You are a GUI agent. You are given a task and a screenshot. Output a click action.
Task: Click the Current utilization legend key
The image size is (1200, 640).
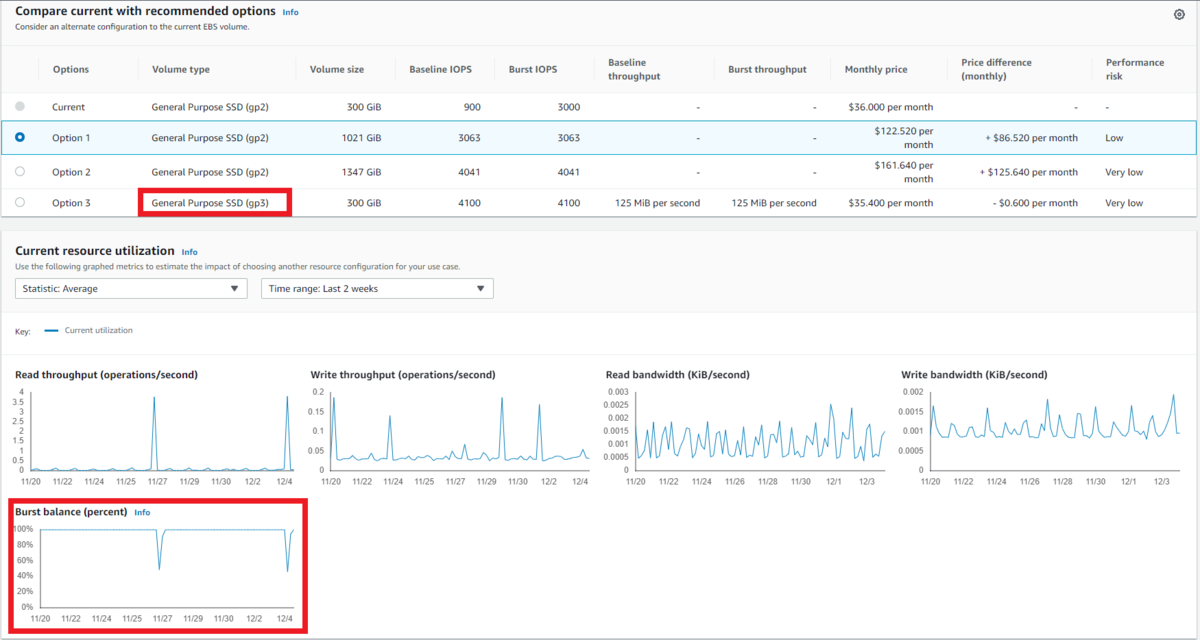click(88, 330)
